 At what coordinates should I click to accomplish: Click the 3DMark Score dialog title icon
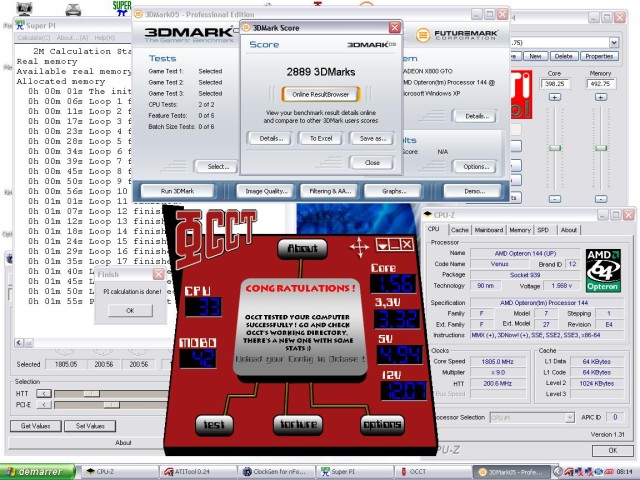[x=246, y=28]
